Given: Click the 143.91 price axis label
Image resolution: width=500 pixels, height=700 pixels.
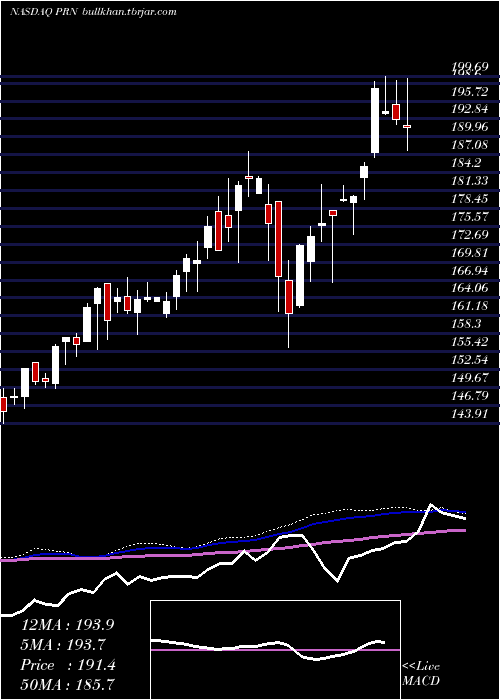Looking at the screenshot, I should click(x=471, y=413).
